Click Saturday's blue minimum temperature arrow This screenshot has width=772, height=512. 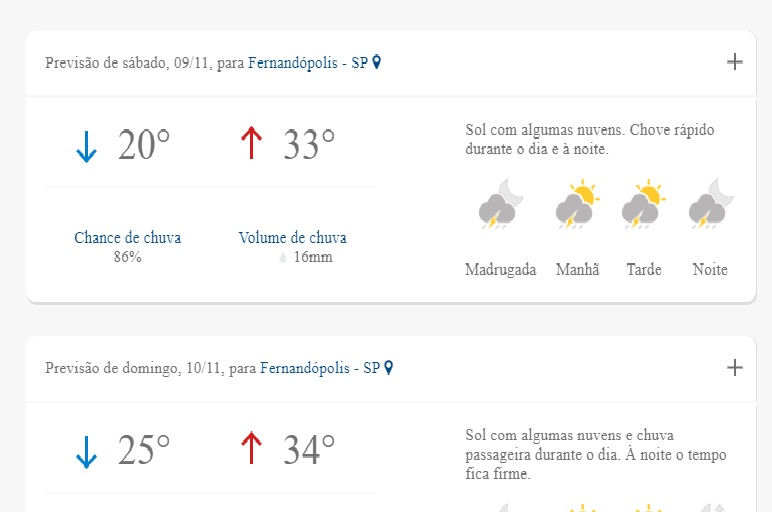[87, 146]
